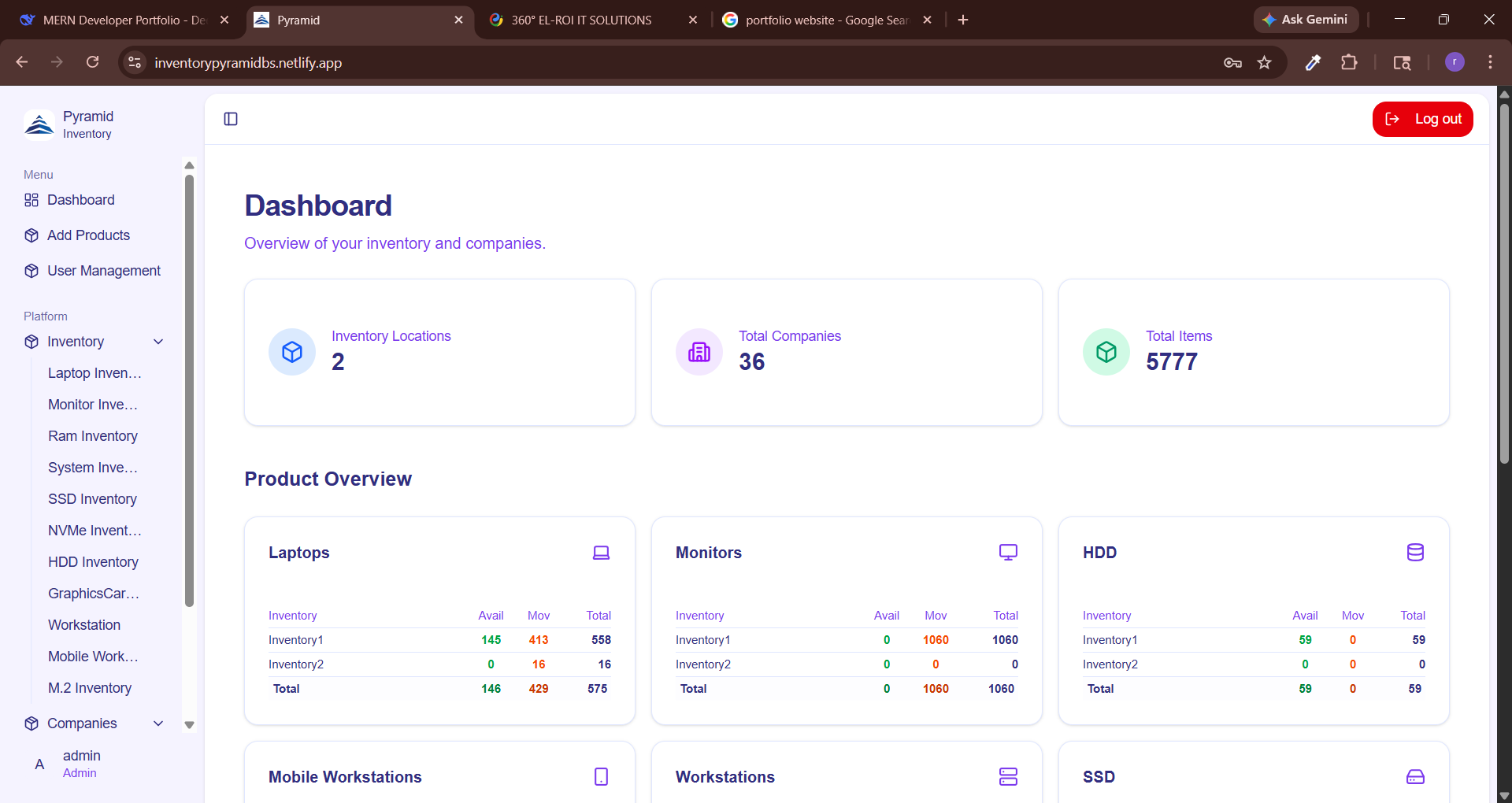The image size is (1512, 803).
Task: Select Ram Inventory
Action: (93, 436)
